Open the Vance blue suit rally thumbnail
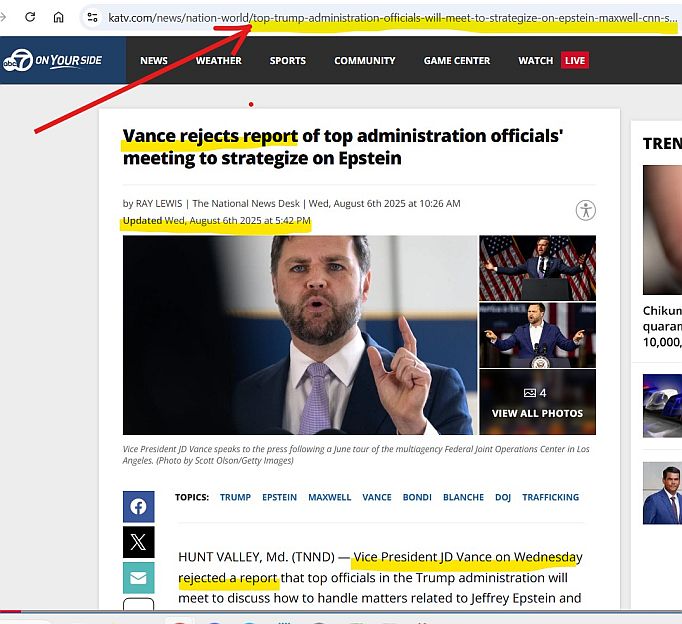Viewport: 682px width, 624px height. [537, 335]
